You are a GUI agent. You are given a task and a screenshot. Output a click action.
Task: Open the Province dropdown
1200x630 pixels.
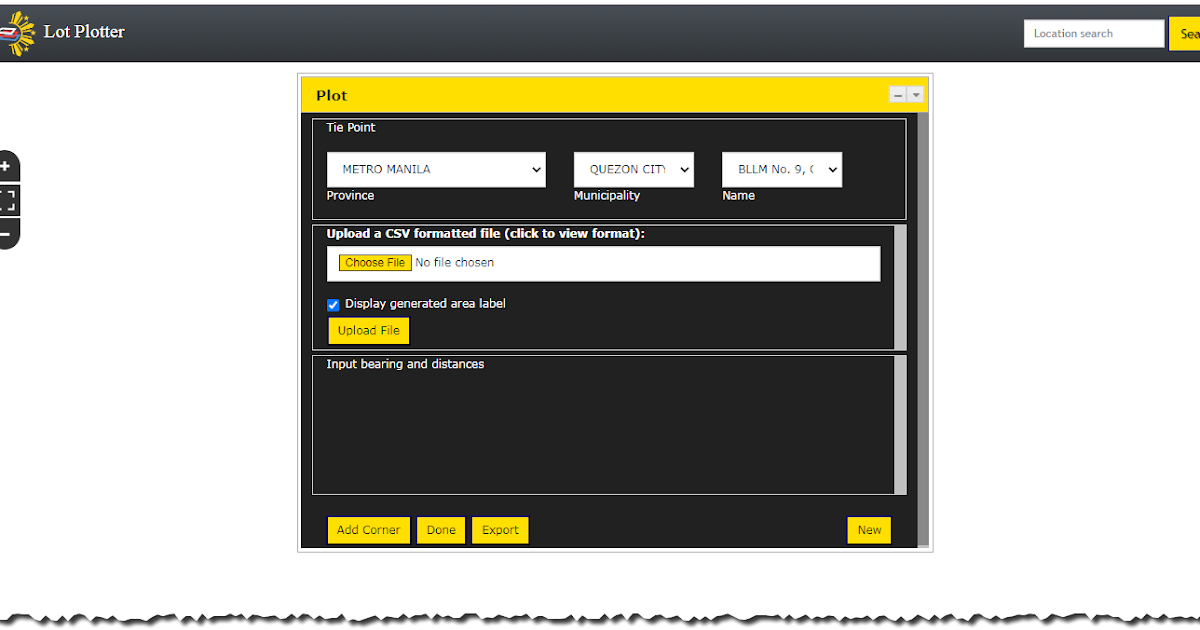(x=436, y=170)
